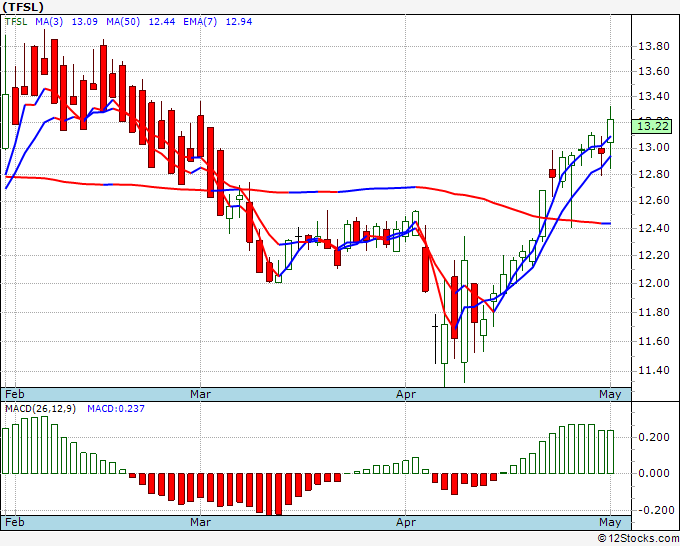
Task: Click the 11.60 price axis label
Action: pyautogui.click(x=654, y=341)
